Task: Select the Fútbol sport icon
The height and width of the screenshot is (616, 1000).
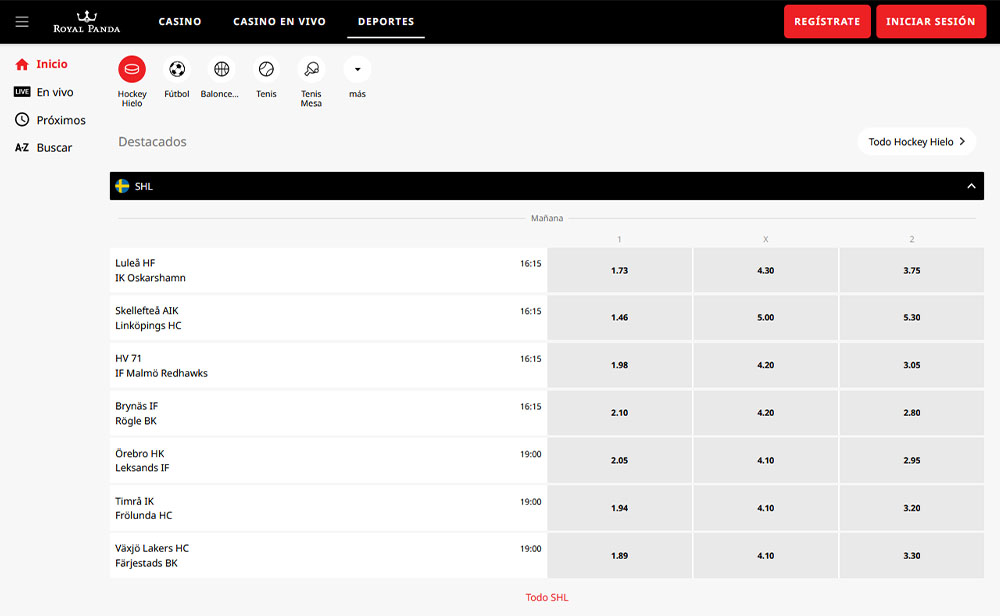Action: click(177, 70)
